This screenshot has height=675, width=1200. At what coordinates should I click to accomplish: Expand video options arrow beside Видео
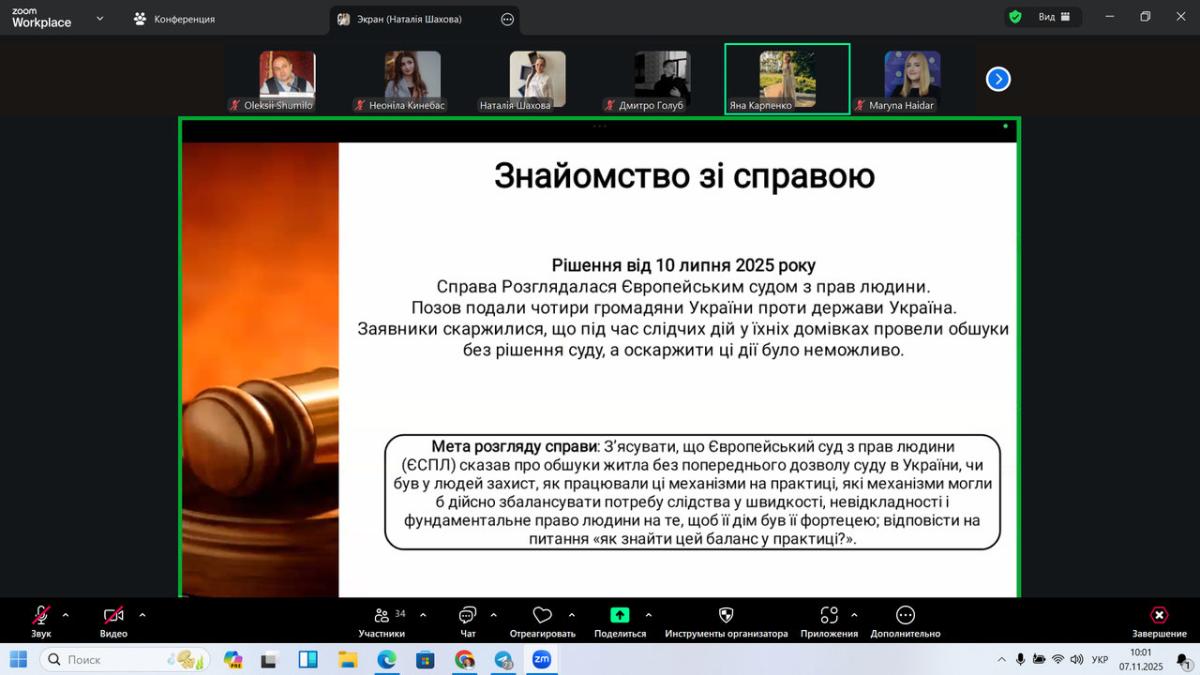point(142,615)
